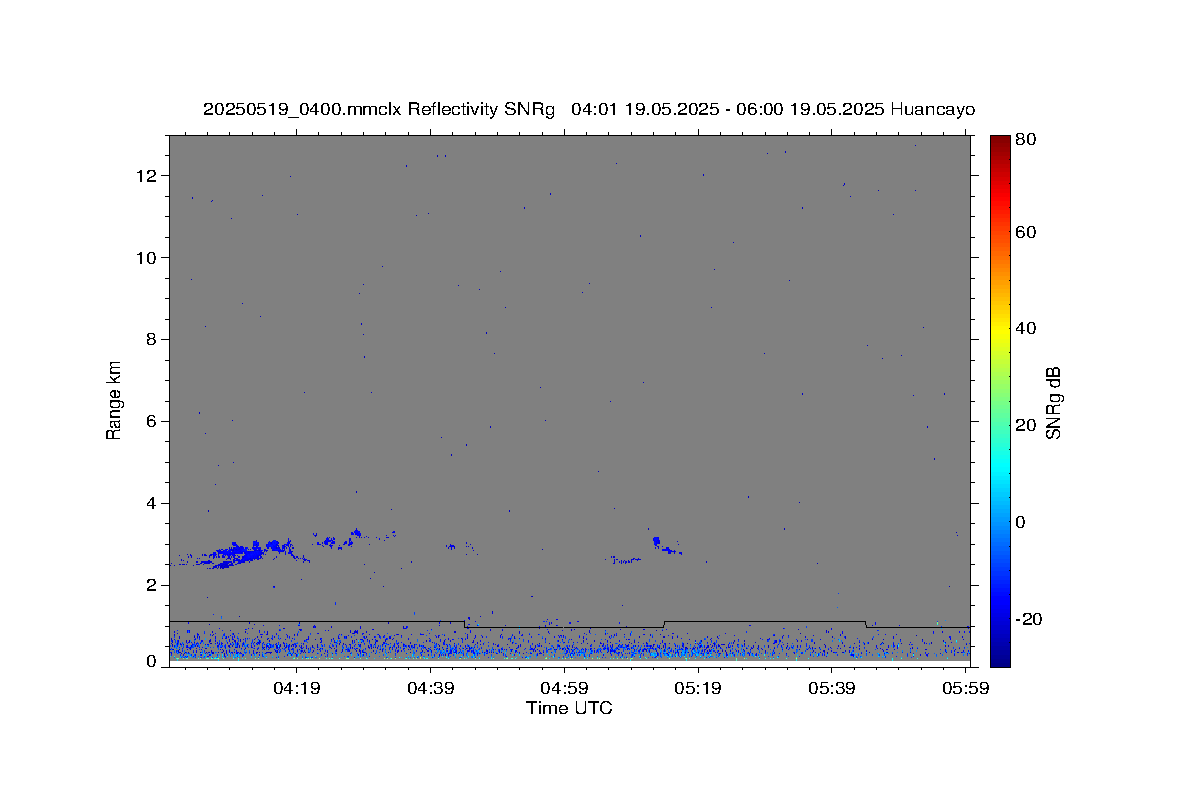Viewport: 1200px width, 800px height.
Task: Click the plot title text 20250519_0400.mmclx Reflectivity SNRg
Action: pos(378,110)
